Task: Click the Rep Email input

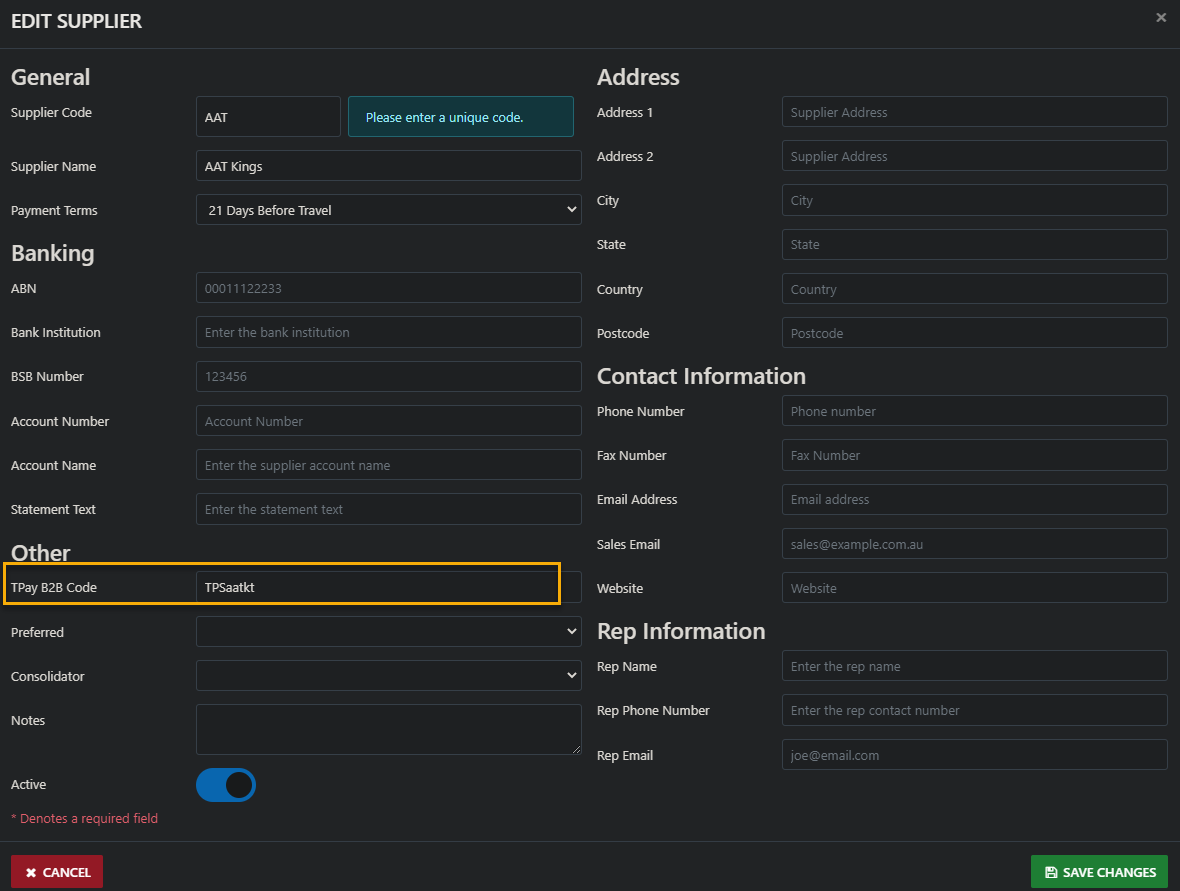Action: tap(974, 755)
